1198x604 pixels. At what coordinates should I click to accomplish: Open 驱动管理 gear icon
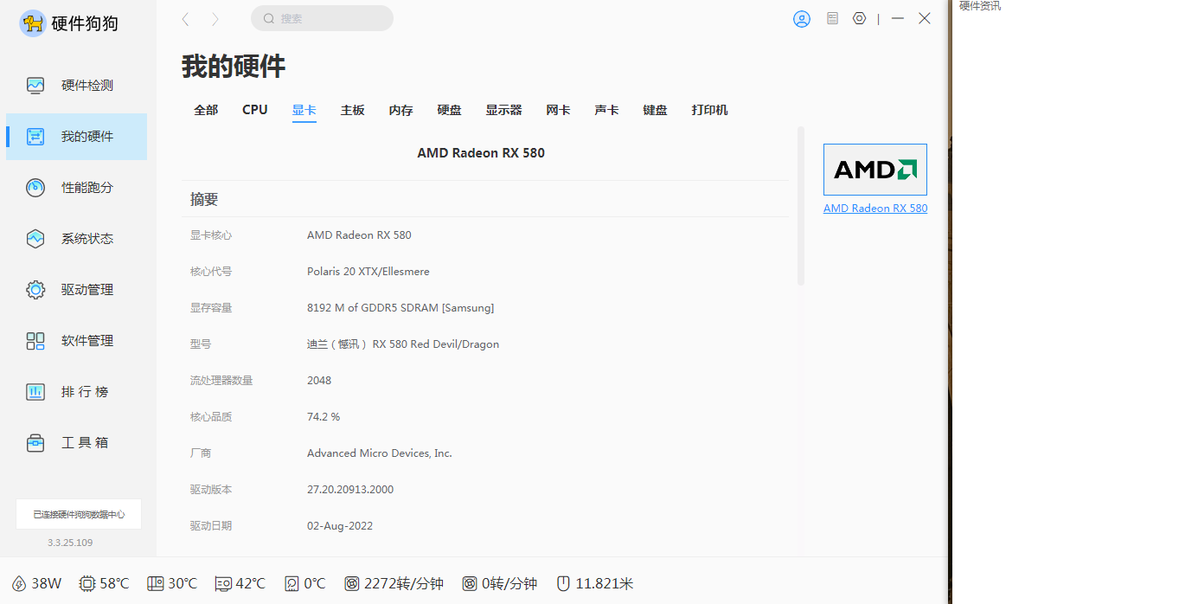pyautogui.click(x=35, y=290)
